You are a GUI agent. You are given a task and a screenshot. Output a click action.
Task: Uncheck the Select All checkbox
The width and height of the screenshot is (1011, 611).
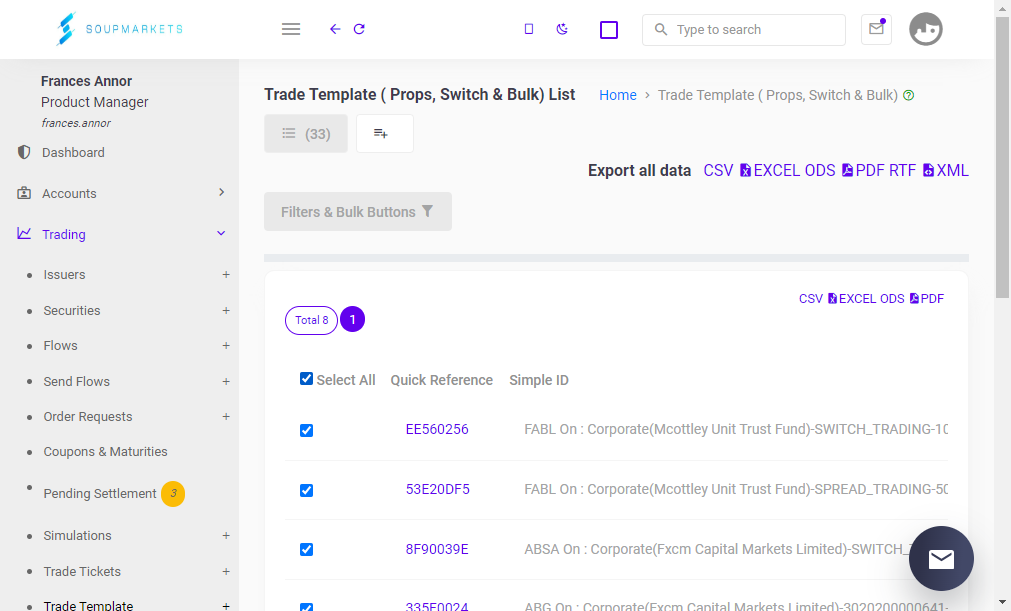pyautogui.click(x=306, y=379)
